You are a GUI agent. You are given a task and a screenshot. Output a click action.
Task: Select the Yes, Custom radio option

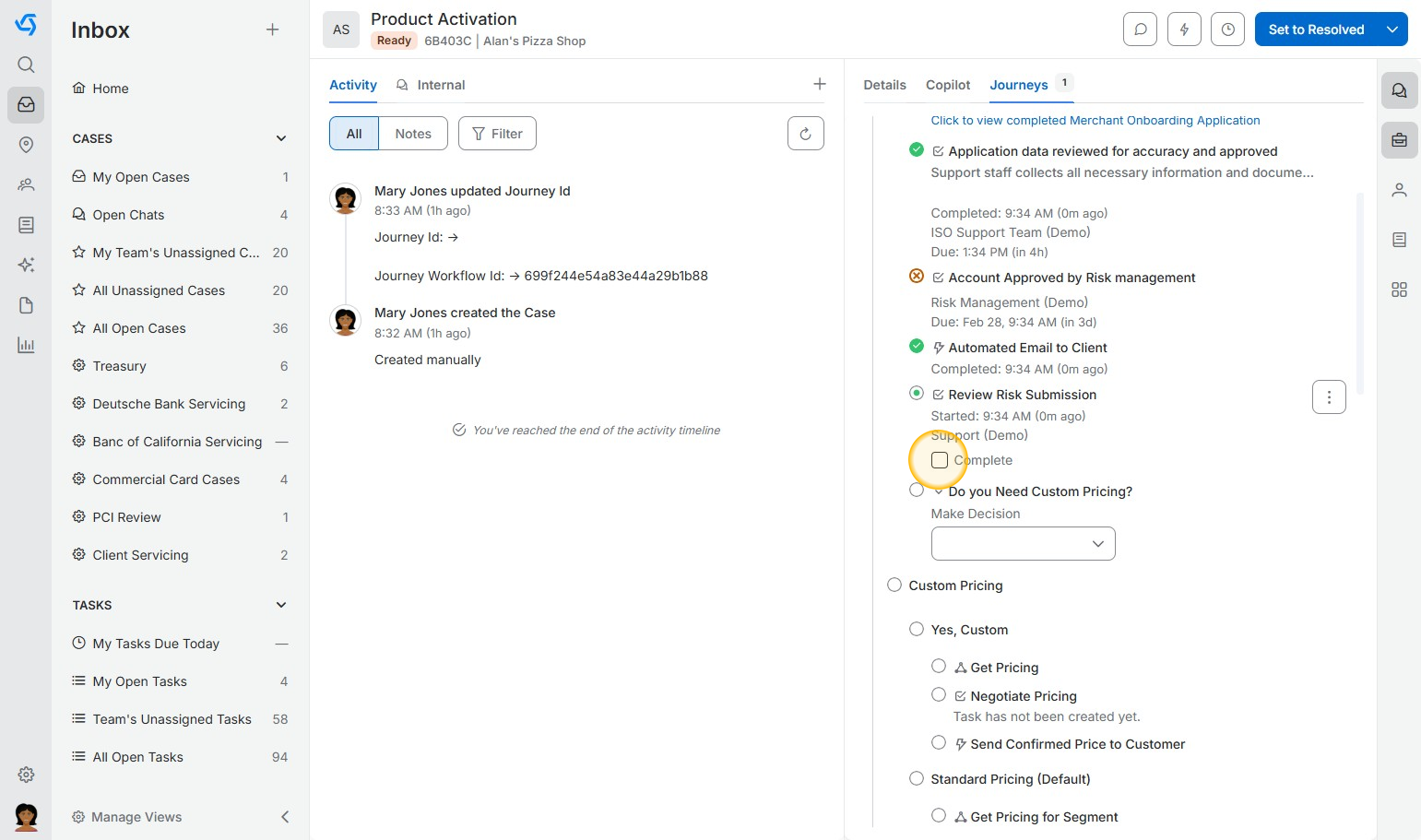tap(917, 629)
